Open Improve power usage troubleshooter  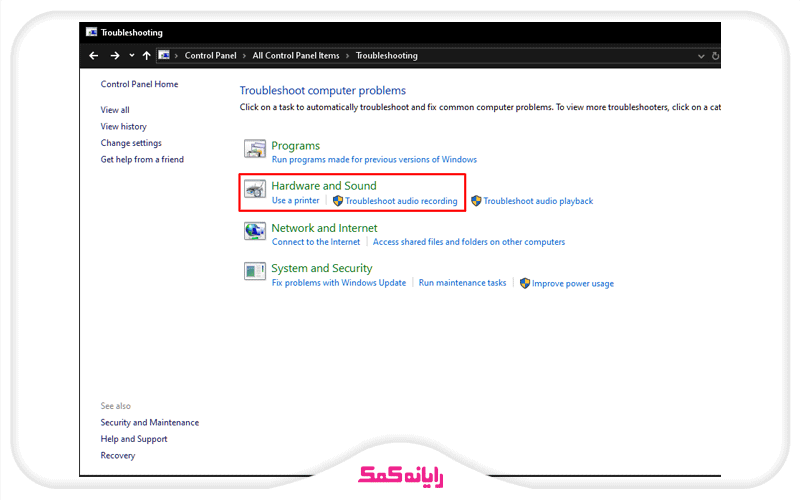tap(573, 284)
